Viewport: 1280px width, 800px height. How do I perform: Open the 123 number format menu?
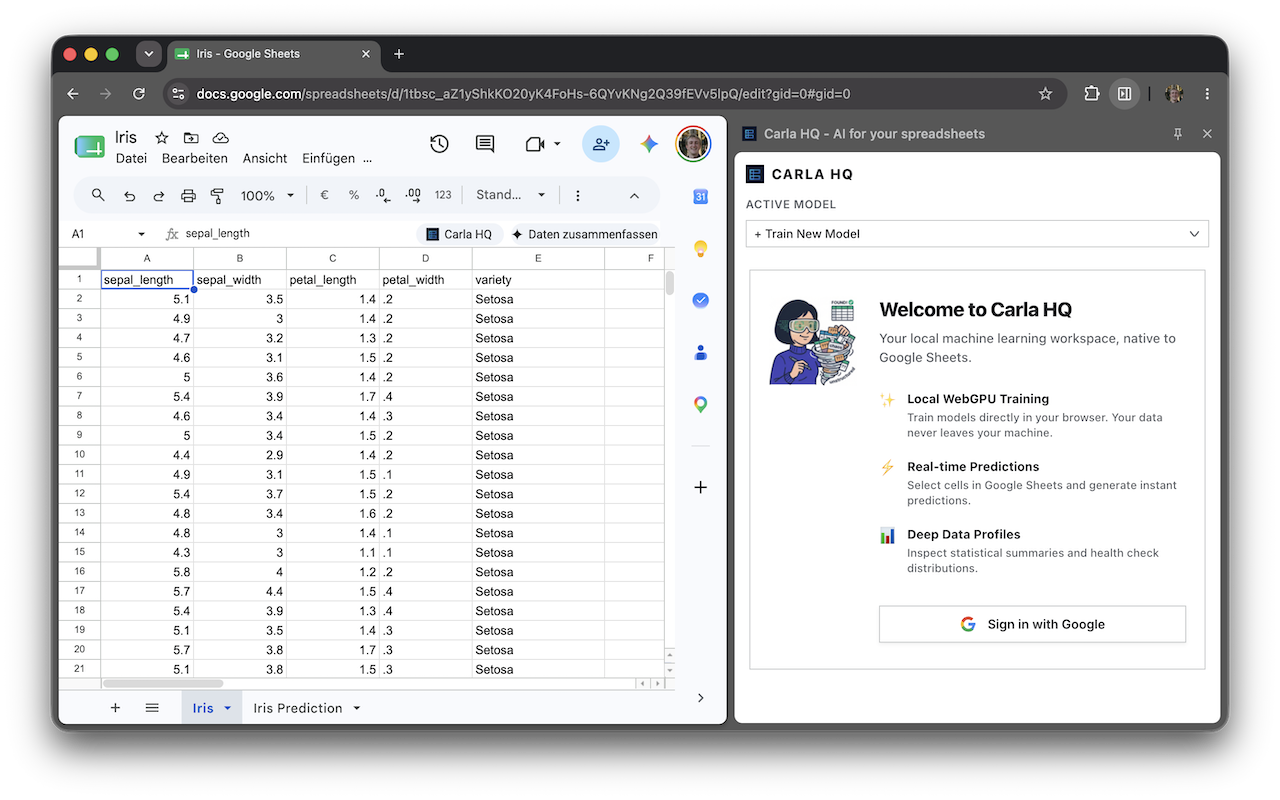pos(443,196)
